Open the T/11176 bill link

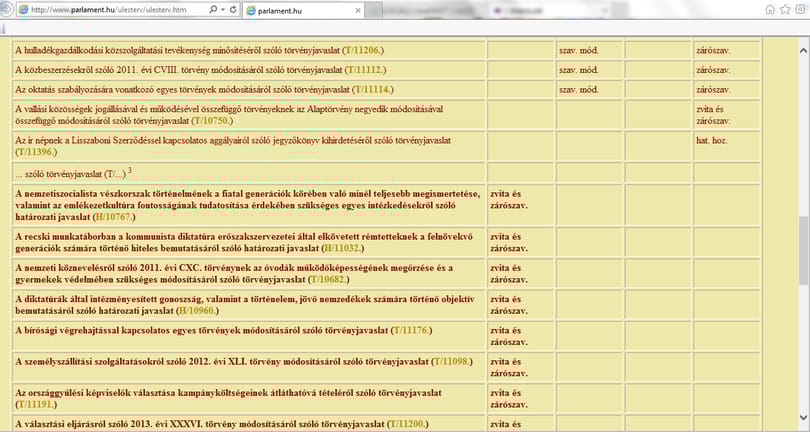coord(412,330)
